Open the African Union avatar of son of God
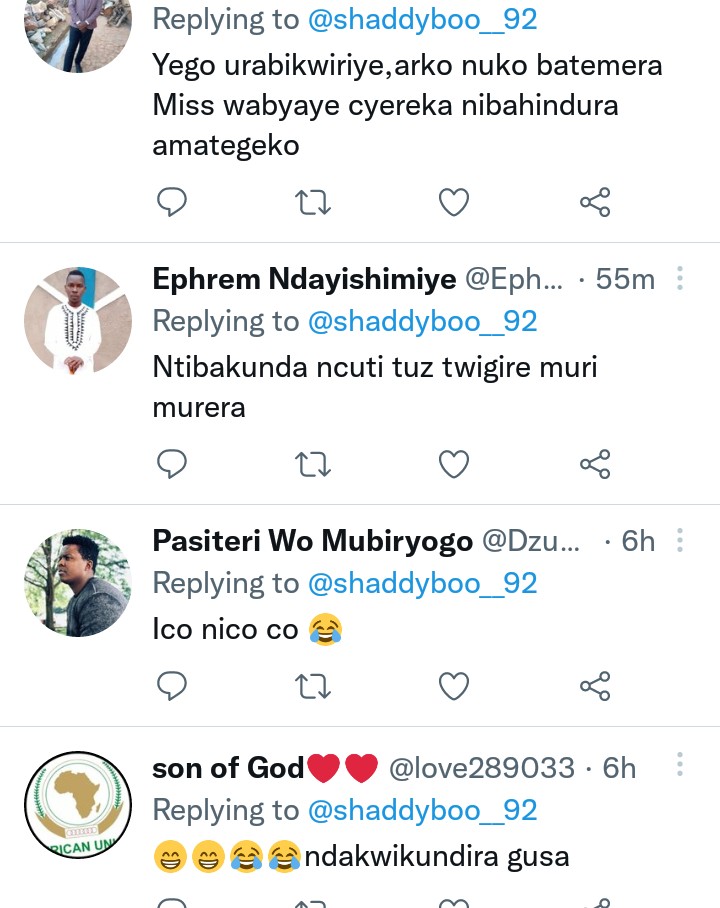The width and height of the screenshot is (720, 908). click(78, 805)
